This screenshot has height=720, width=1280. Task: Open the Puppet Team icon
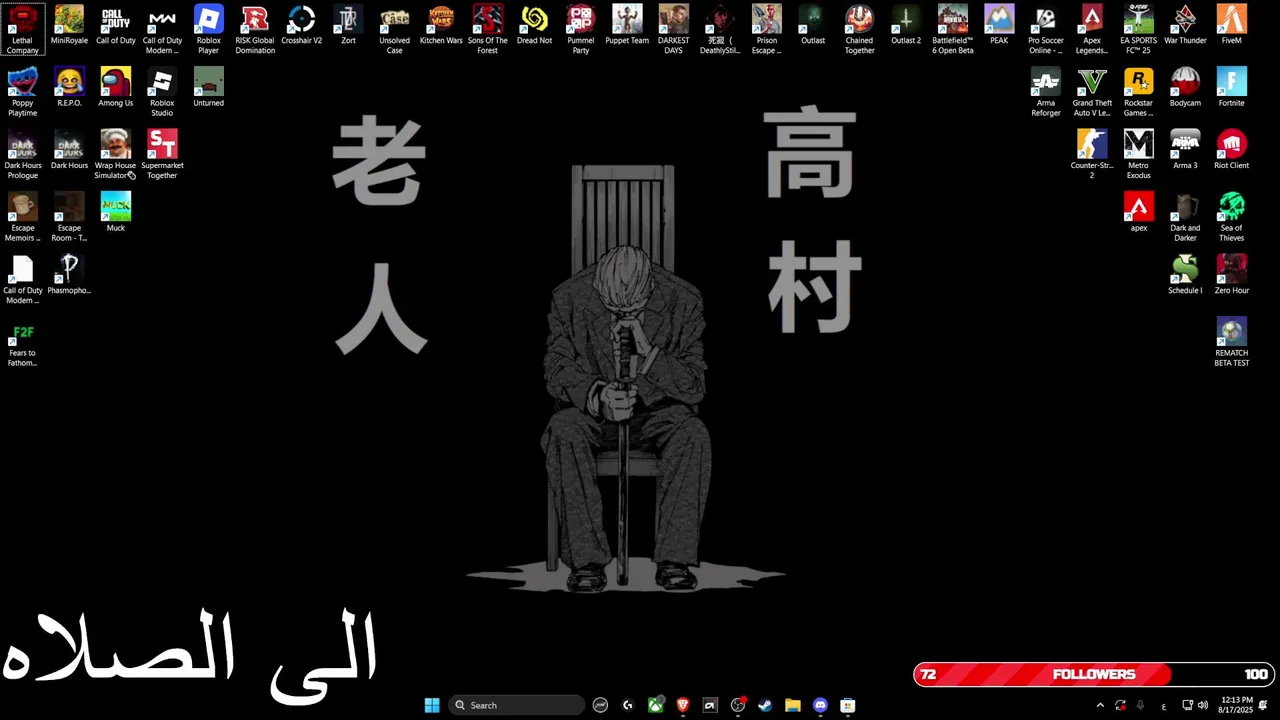[627, 26]
